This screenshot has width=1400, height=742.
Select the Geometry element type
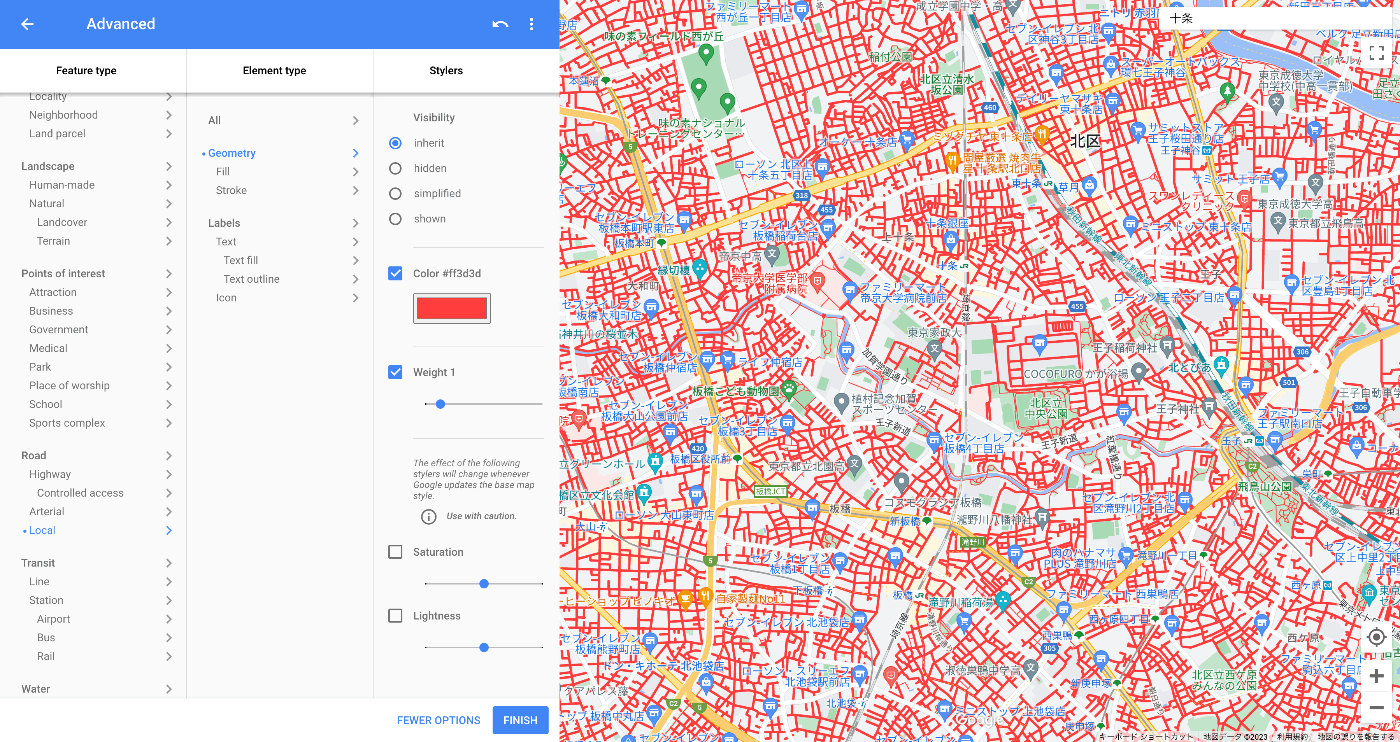click(232, 153)
